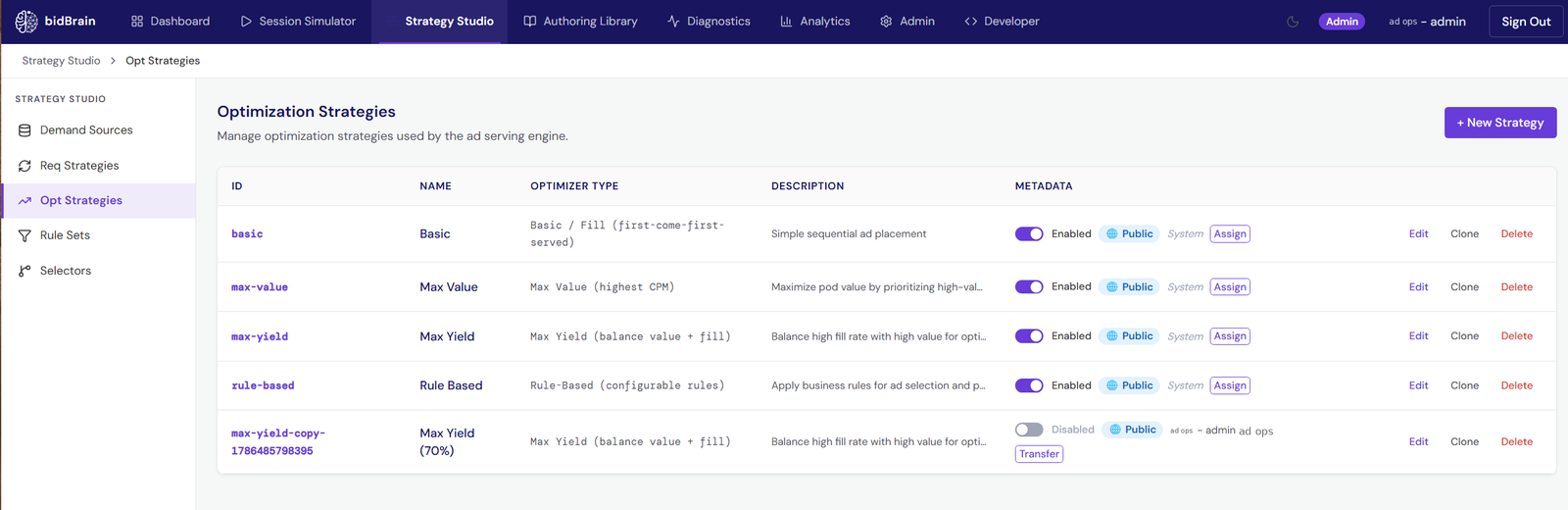Click the Diagnostics pulse icon

[673, 22]
